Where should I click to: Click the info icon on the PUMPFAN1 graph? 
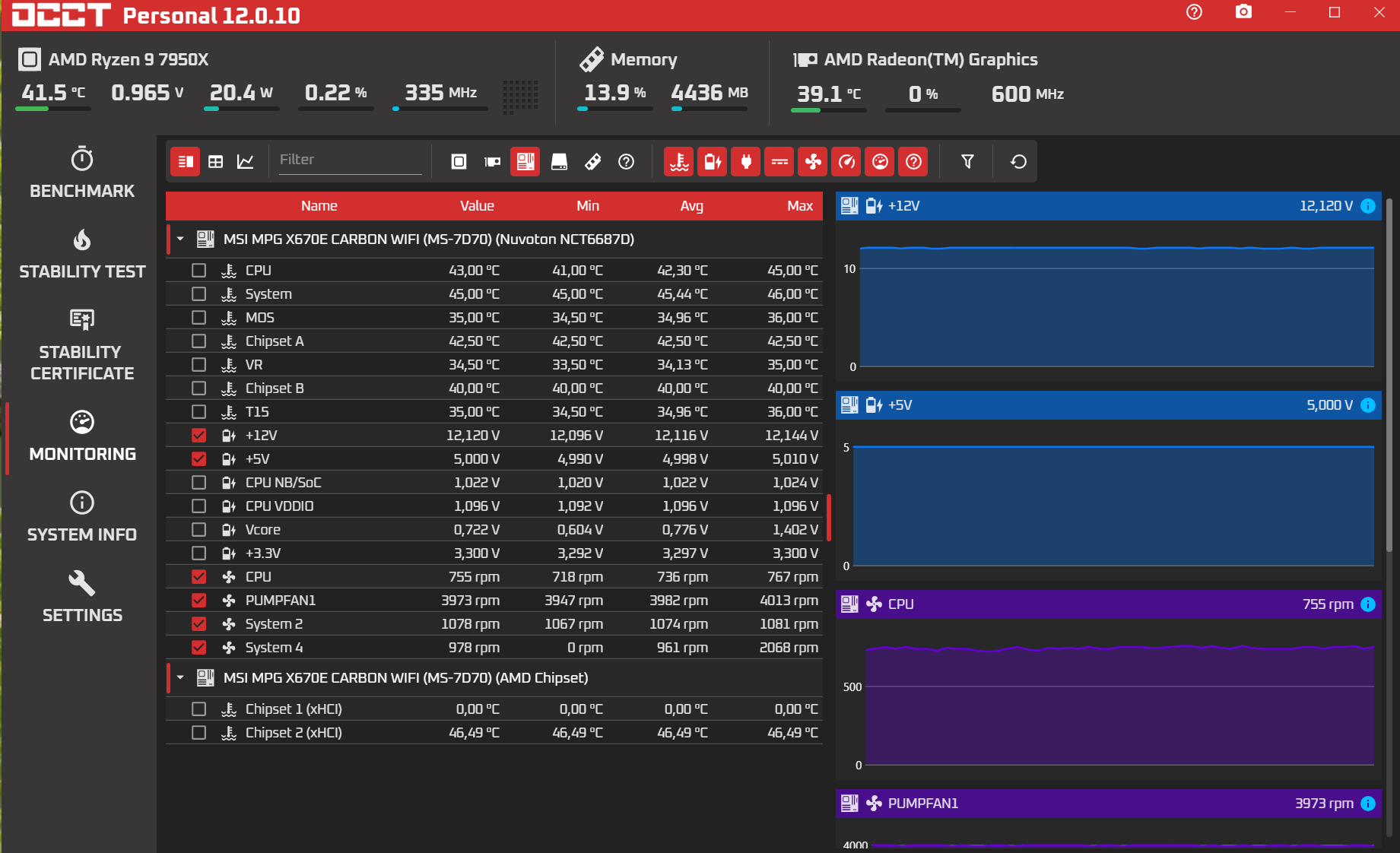click(1367, 804)
